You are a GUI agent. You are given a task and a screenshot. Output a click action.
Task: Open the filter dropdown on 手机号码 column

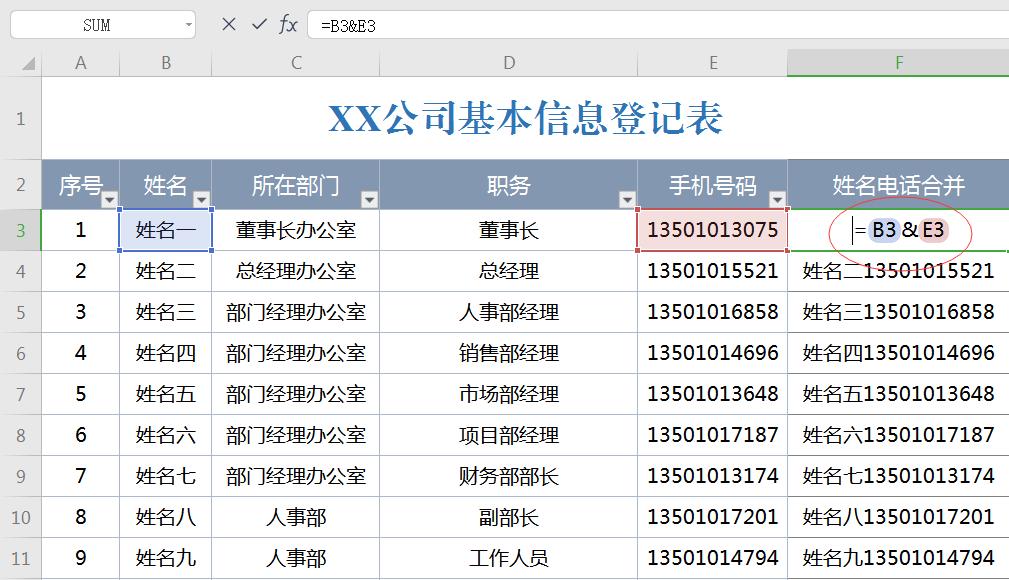(x=777, y=199)
